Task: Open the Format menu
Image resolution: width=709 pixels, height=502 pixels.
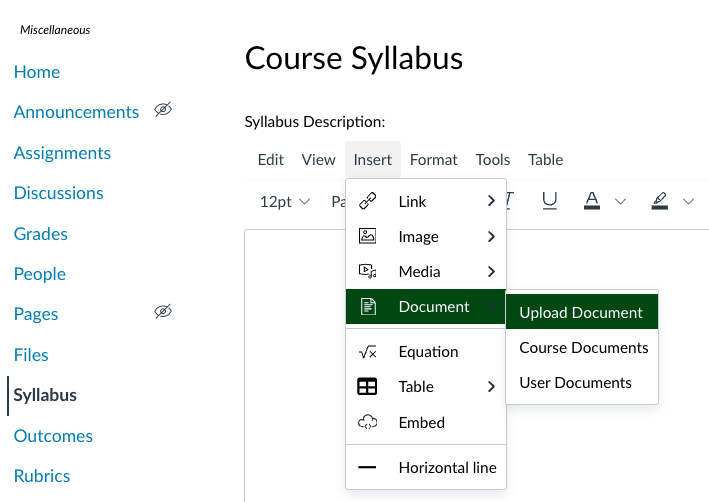Action: click(434, 160)
